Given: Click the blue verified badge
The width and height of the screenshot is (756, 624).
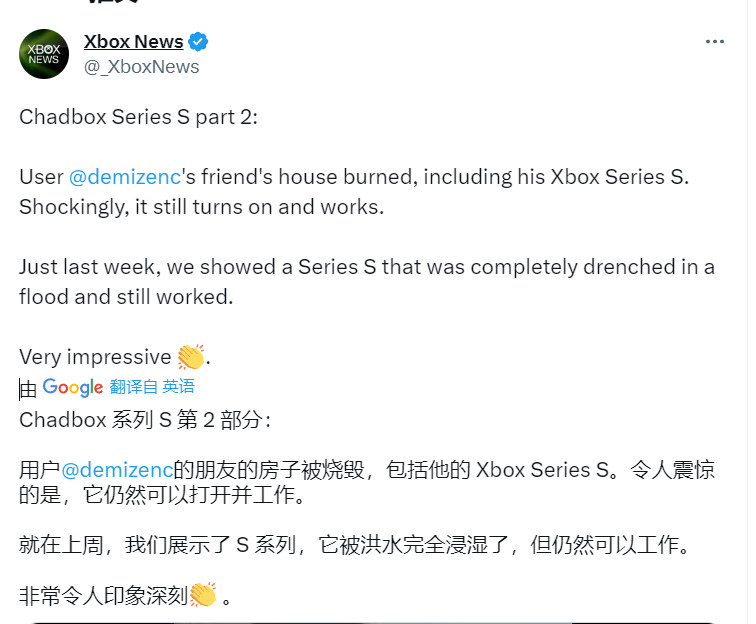Looking at the screenshot, I should (x=199, y=42).
